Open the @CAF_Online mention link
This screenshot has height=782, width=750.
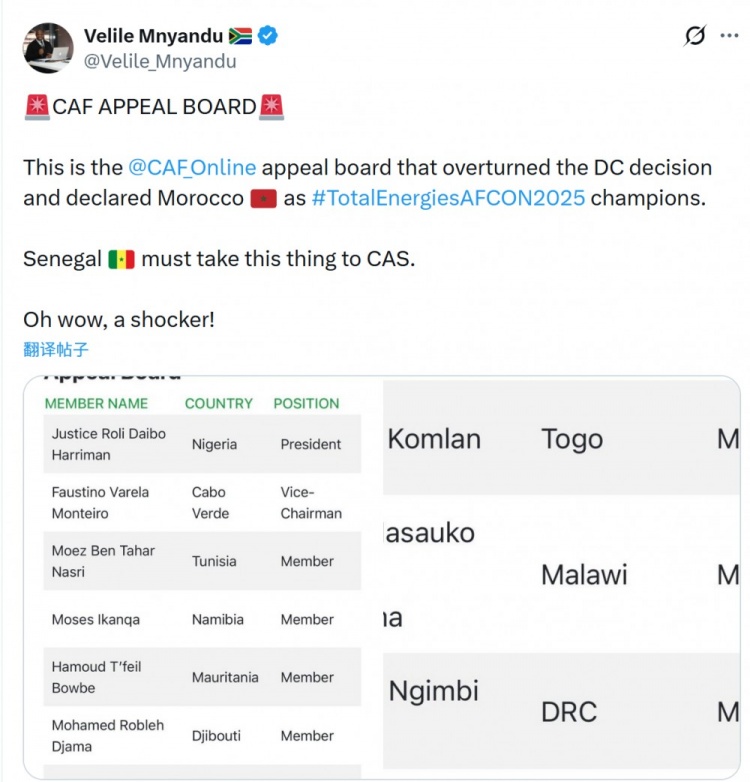coord(192,167)
